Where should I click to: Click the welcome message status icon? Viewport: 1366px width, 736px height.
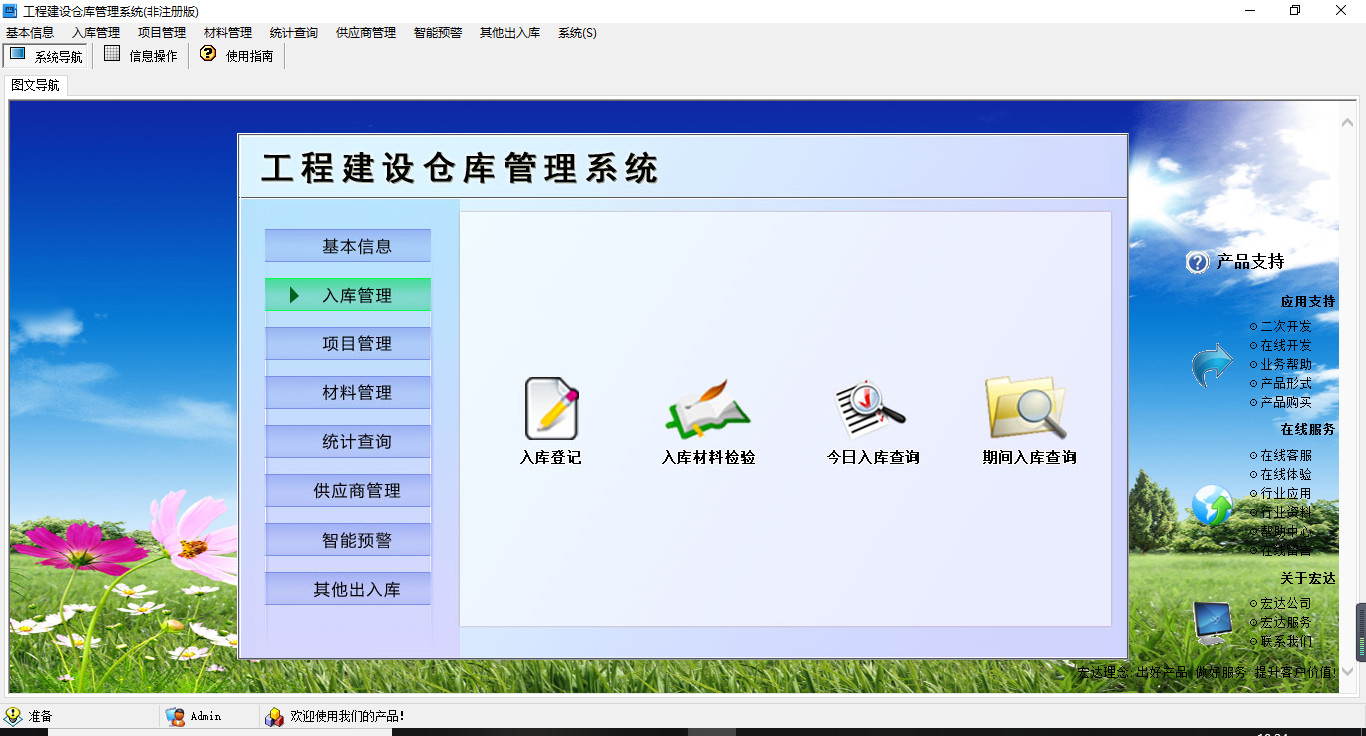(274, 716)
